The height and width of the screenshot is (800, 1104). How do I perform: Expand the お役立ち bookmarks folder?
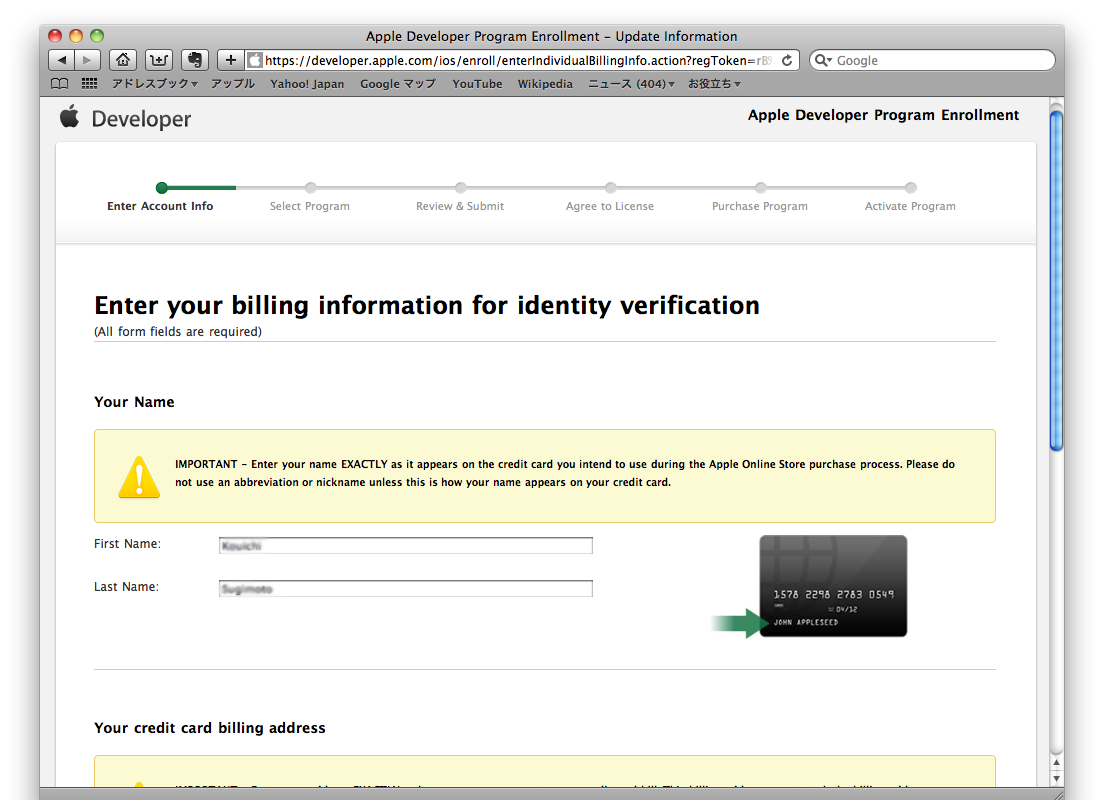pos(714,84)
